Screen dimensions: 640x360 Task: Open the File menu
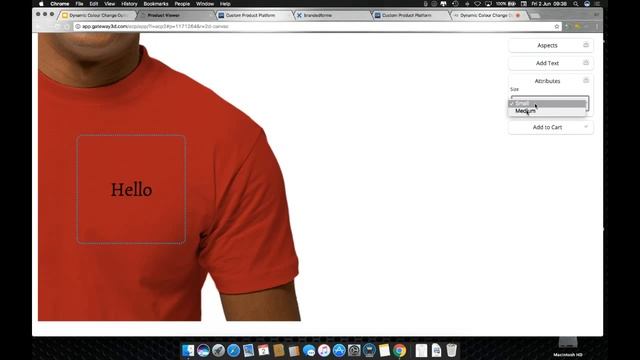point(79,4)
